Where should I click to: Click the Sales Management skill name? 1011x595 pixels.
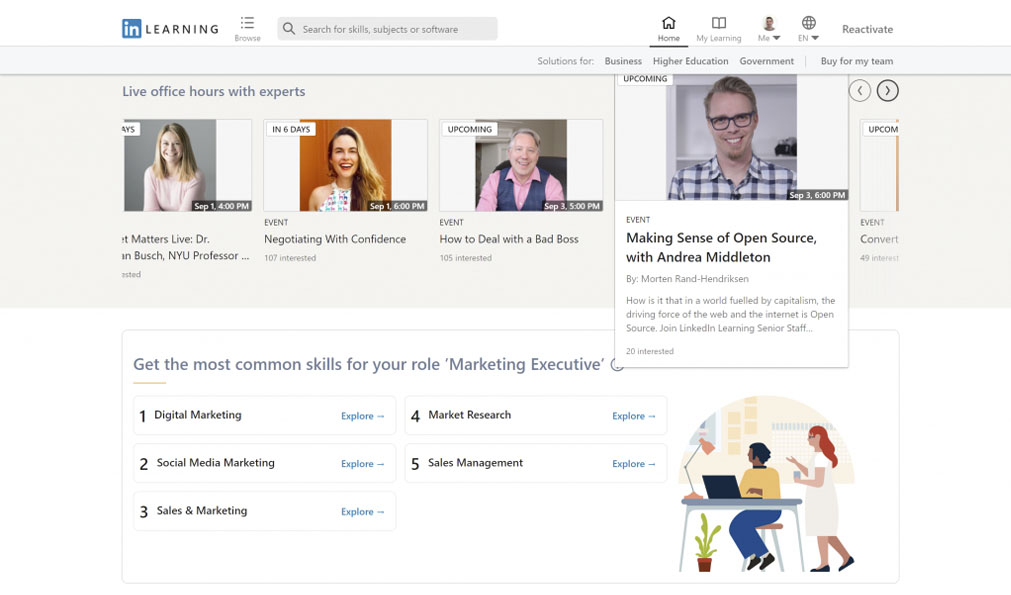coord(475,463)
